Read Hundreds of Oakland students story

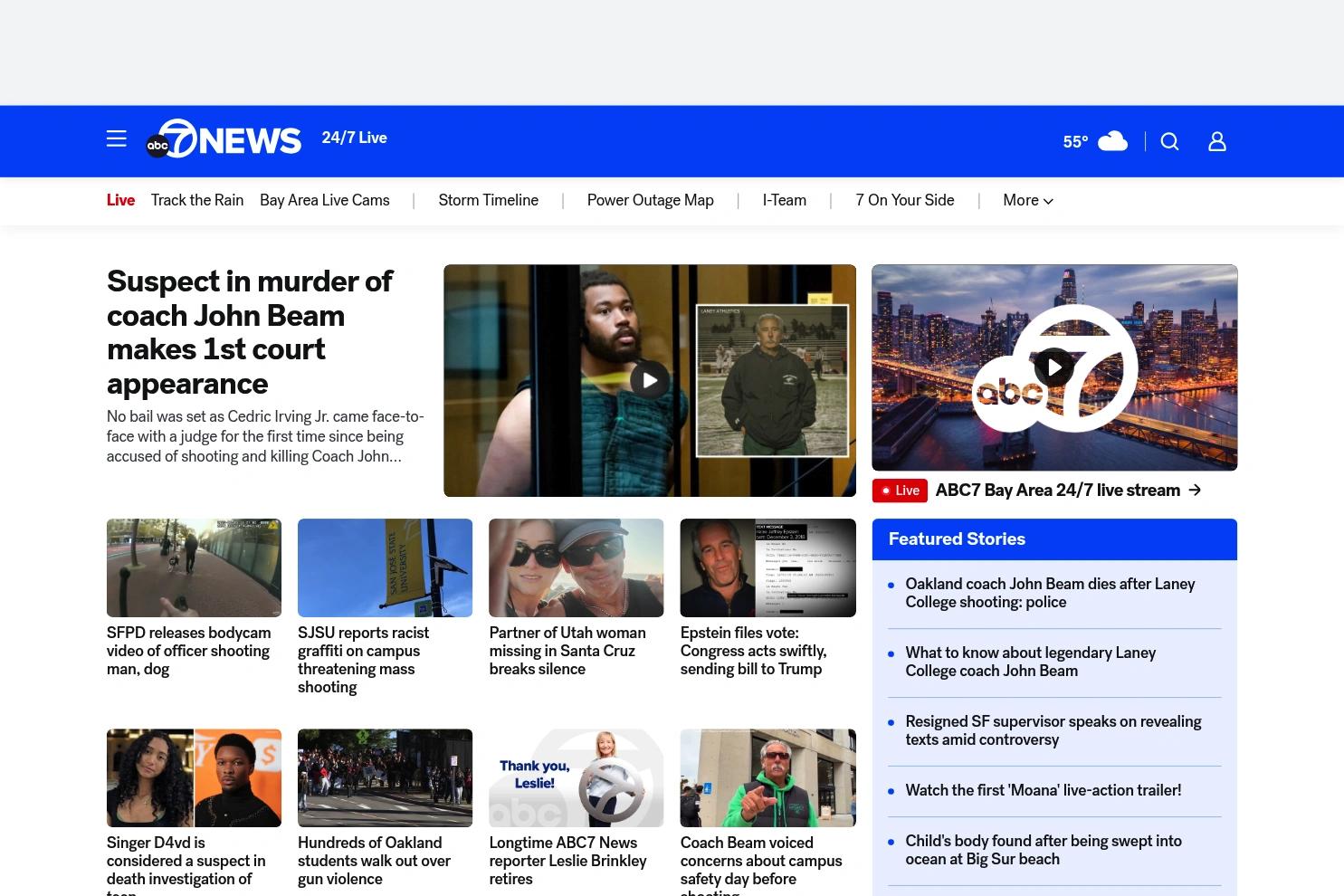pyautogui.click(x=375, y=861)
